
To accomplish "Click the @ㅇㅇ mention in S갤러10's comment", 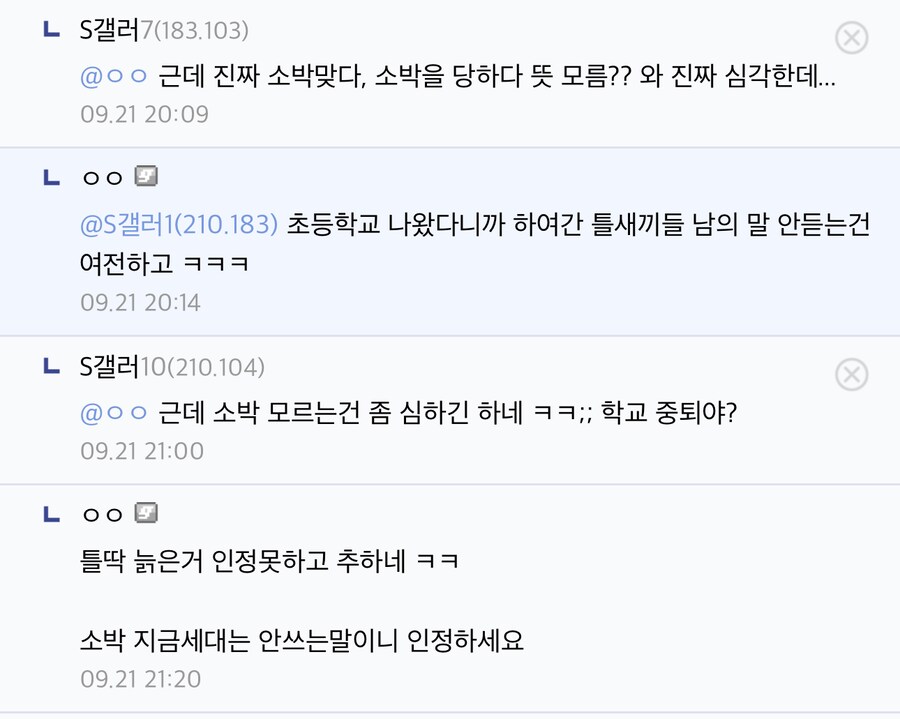I will [x=113, y=413].
